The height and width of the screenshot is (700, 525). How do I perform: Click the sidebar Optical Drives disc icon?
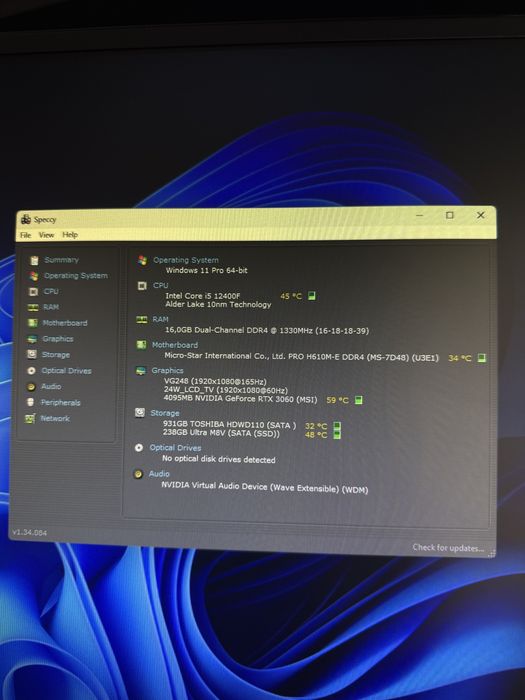(x=31, y=371)
